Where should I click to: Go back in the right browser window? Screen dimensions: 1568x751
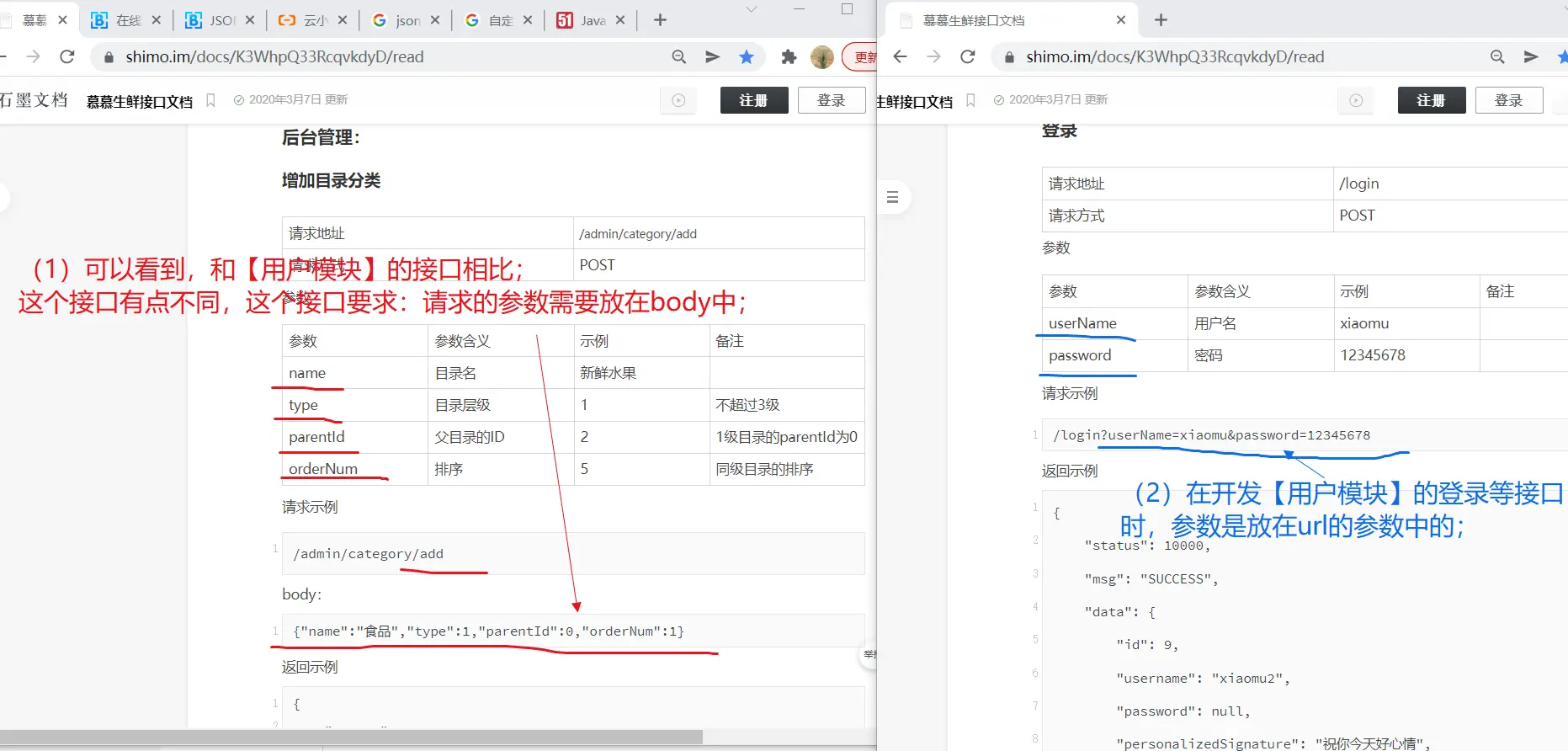pos(900,56)
